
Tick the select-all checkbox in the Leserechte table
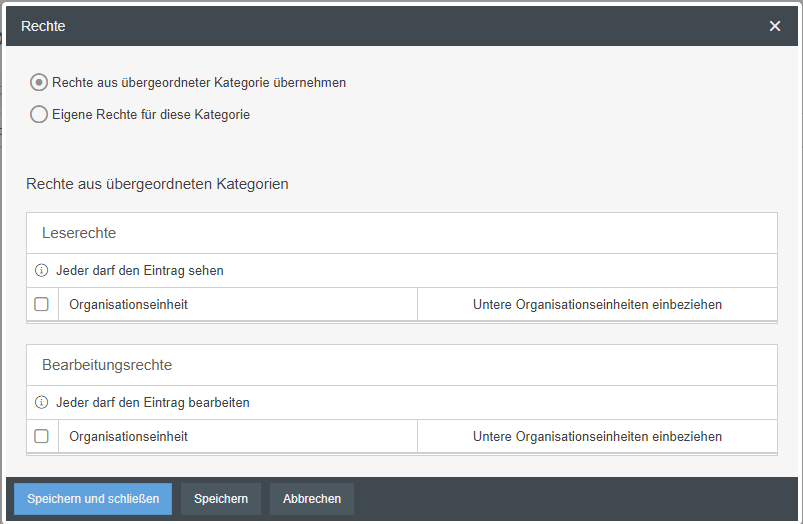click(42, 304)
